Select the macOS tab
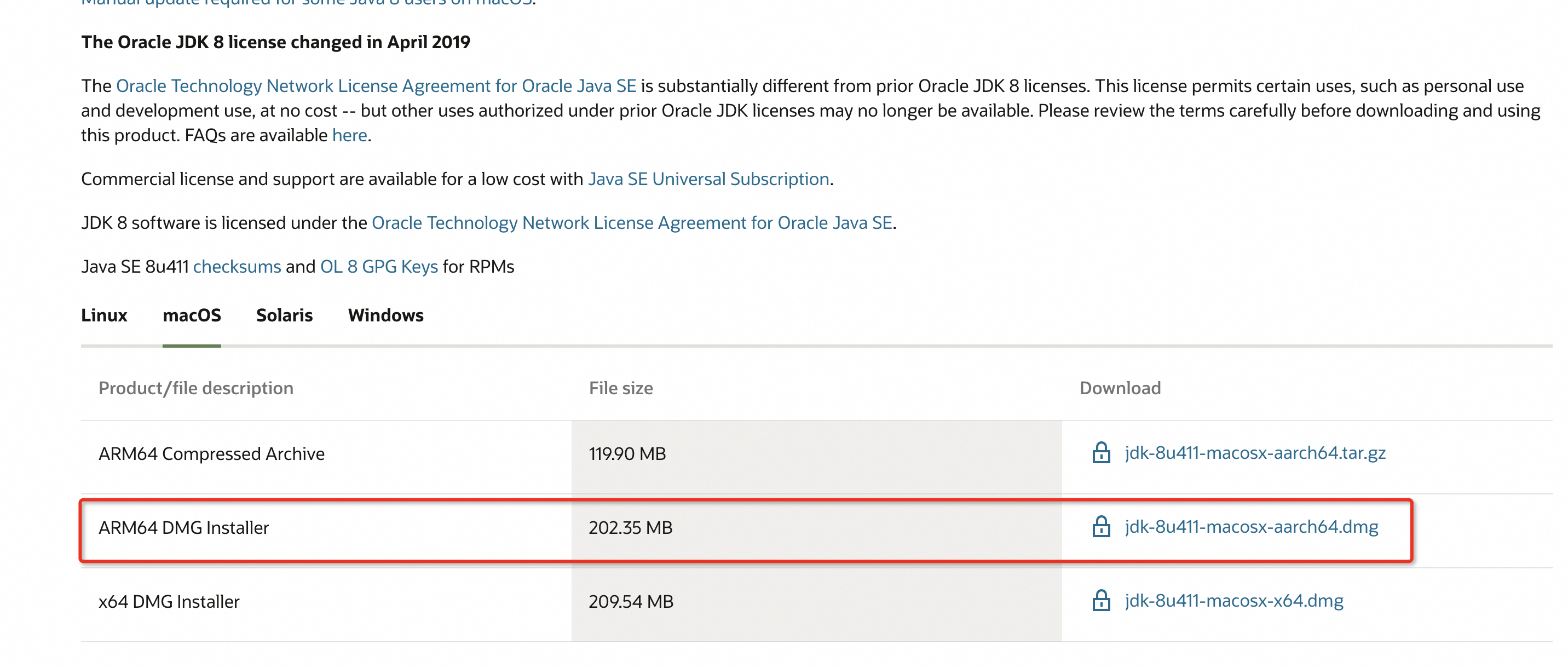Image resolution: width=1568 pixels, height=668 pixels. [192, 315]
